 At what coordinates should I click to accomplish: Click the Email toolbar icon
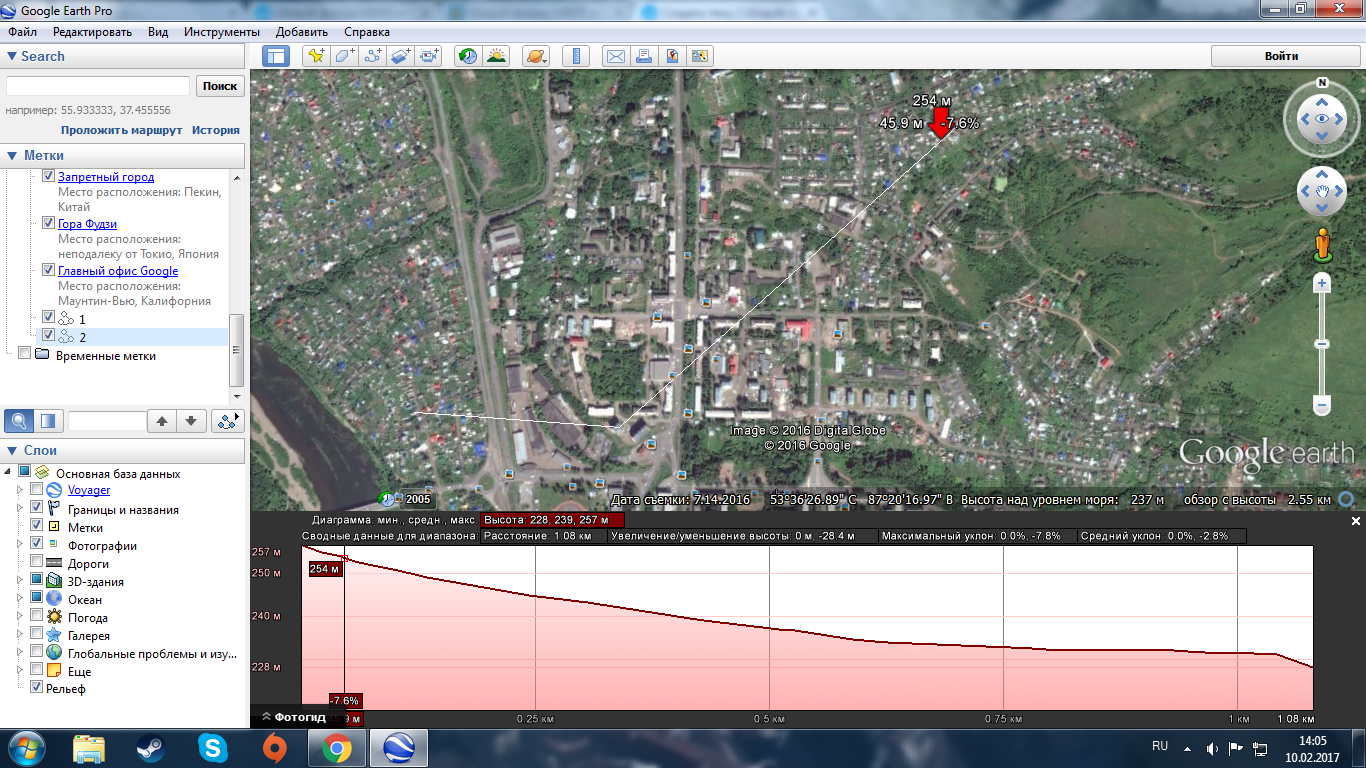point(615,56)
